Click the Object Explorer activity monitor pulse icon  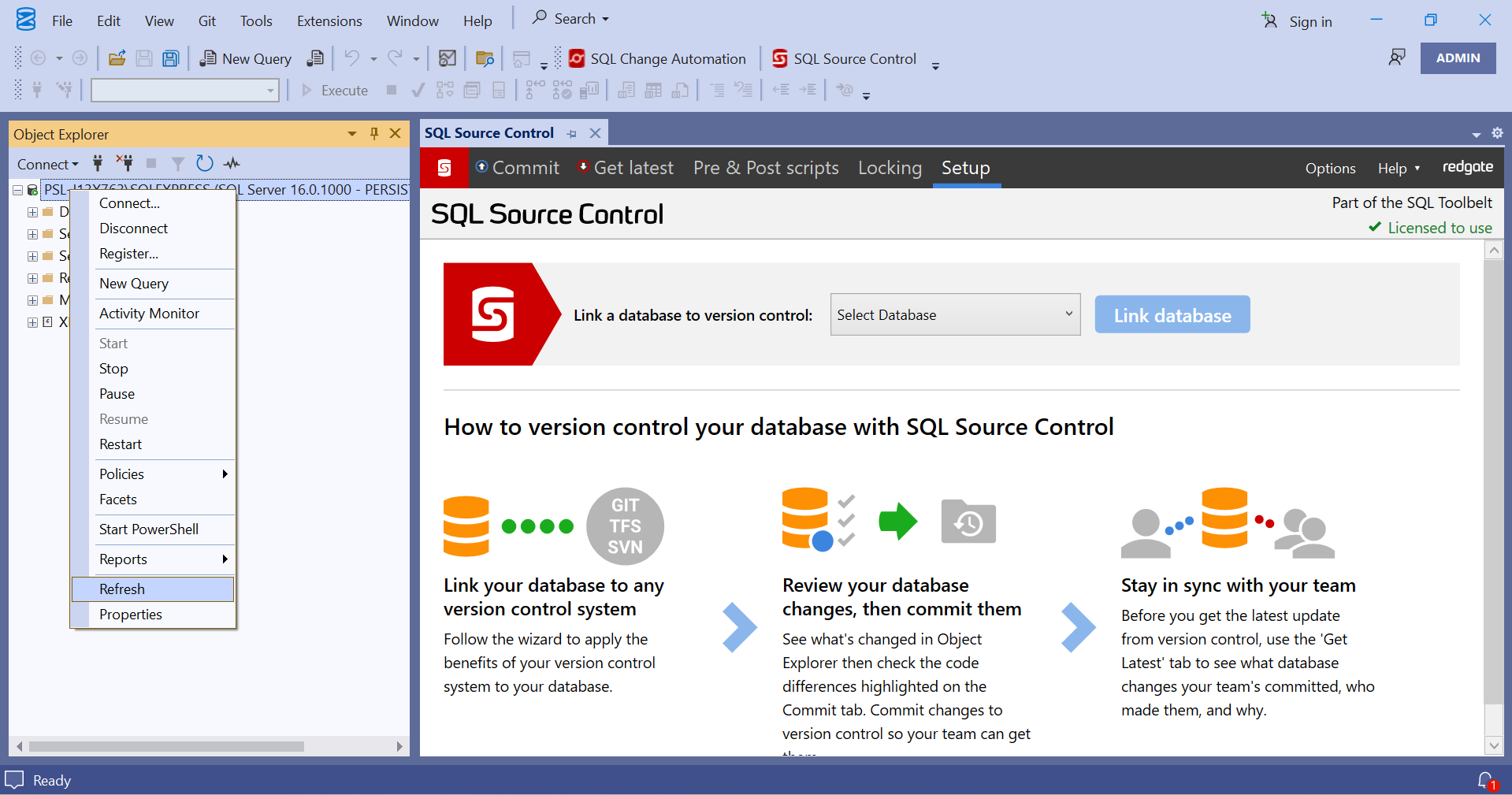click(232, 163)
